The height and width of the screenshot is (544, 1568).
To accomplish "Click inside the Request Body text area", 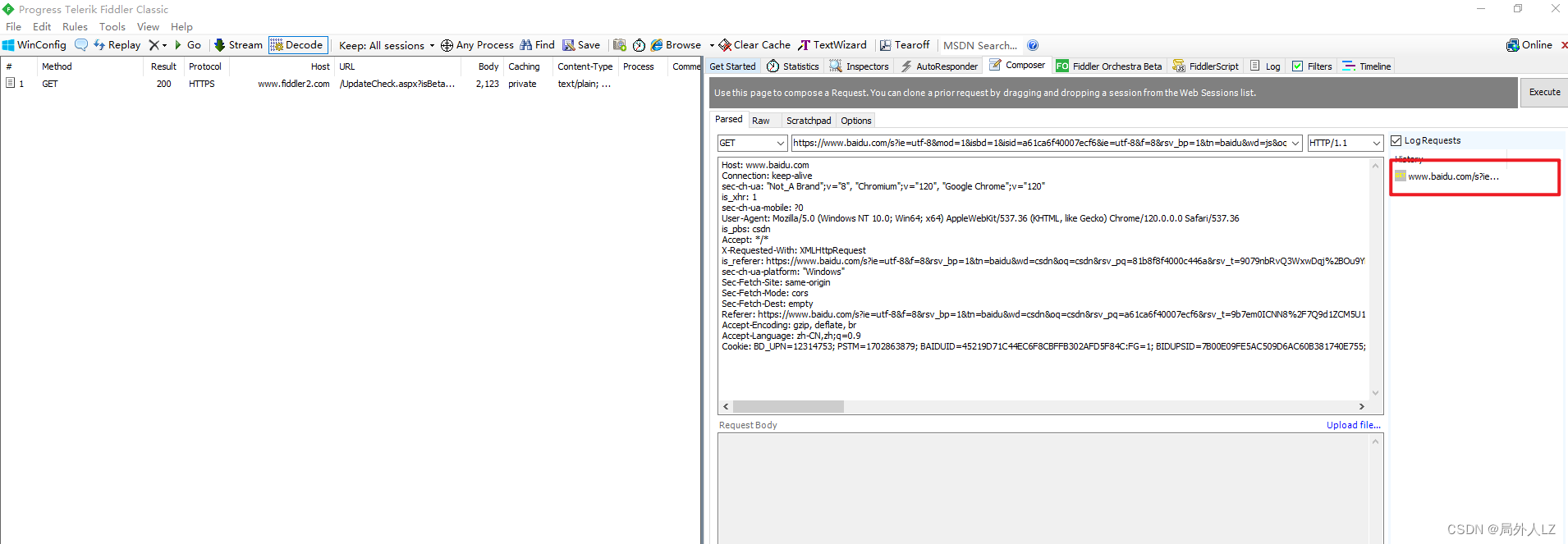I will 1043,488.
